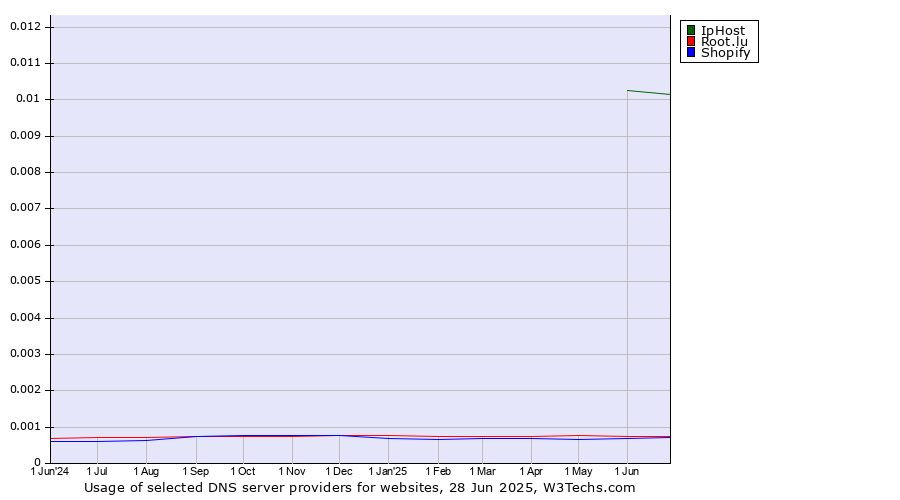
Task: Click the 0.011 y-axis label
Action: click(x=25, y=63)
